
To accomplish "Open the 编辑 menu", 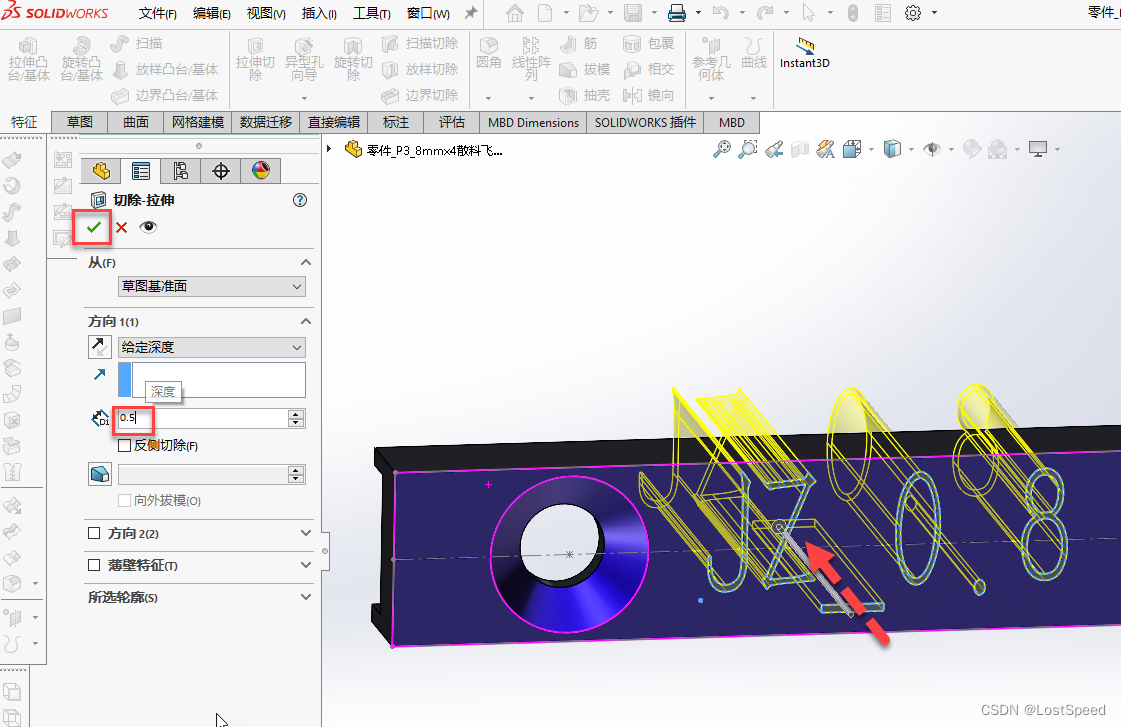I will pos(212,13).
